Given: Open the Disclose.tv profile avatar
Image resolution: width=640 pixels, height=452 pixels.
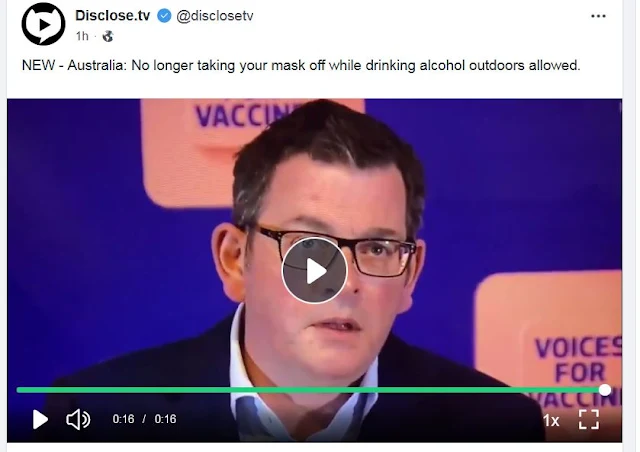Looking at the screenshot, I should click(43, 24).
